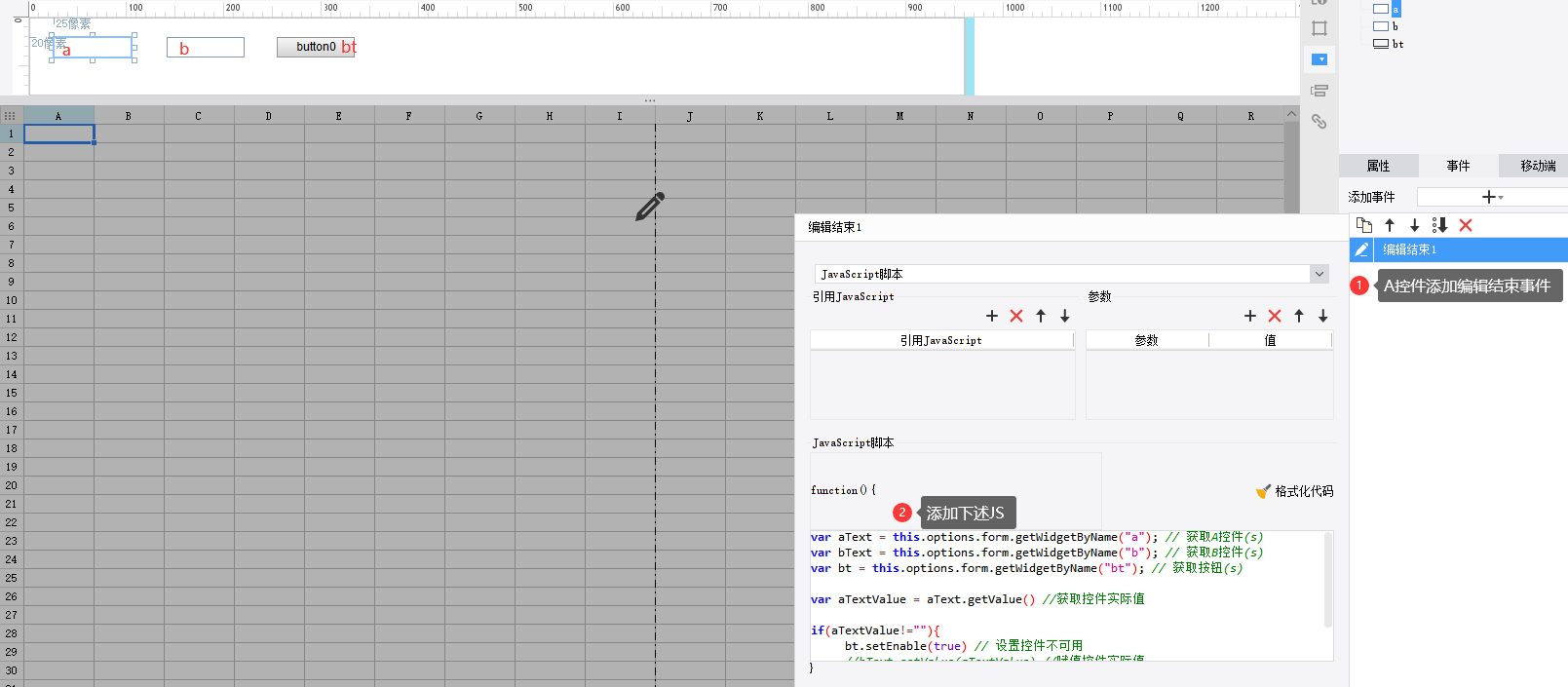
Task: Click row header 10
Action: tap(12, 300)
